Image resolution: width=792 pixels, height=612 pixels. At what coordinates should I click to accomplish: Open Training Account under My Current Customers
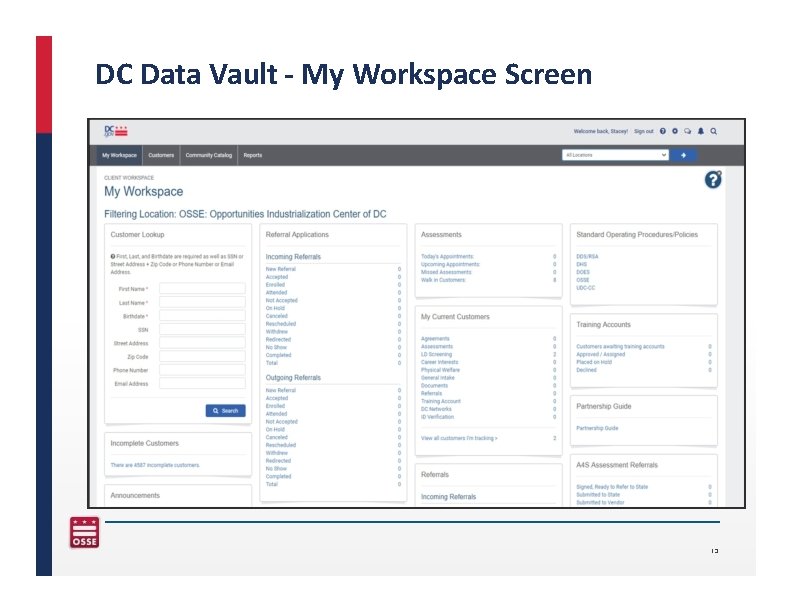[x=441, y=401]
